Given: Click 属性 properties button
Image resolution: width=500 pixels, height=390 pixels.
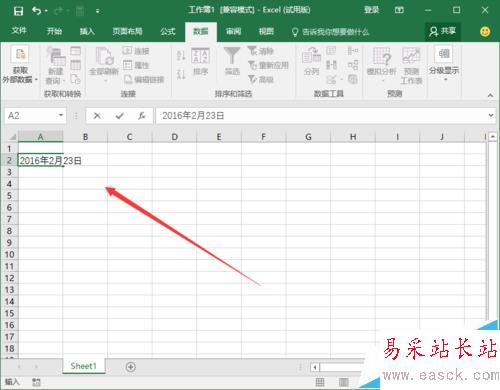Looking at the screenshot, I should (136, 65).
